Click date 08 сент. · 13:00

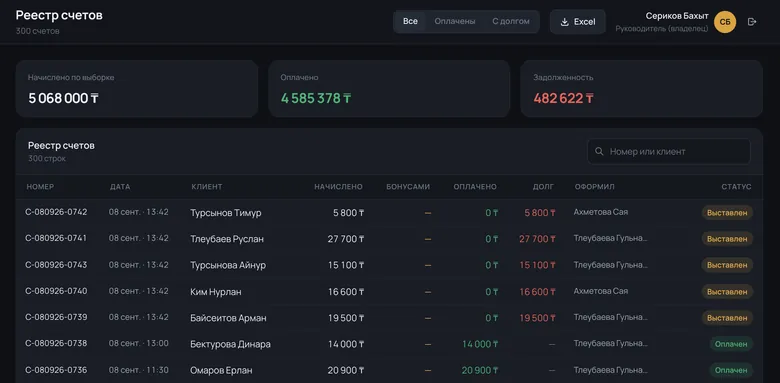click(139, 344)
